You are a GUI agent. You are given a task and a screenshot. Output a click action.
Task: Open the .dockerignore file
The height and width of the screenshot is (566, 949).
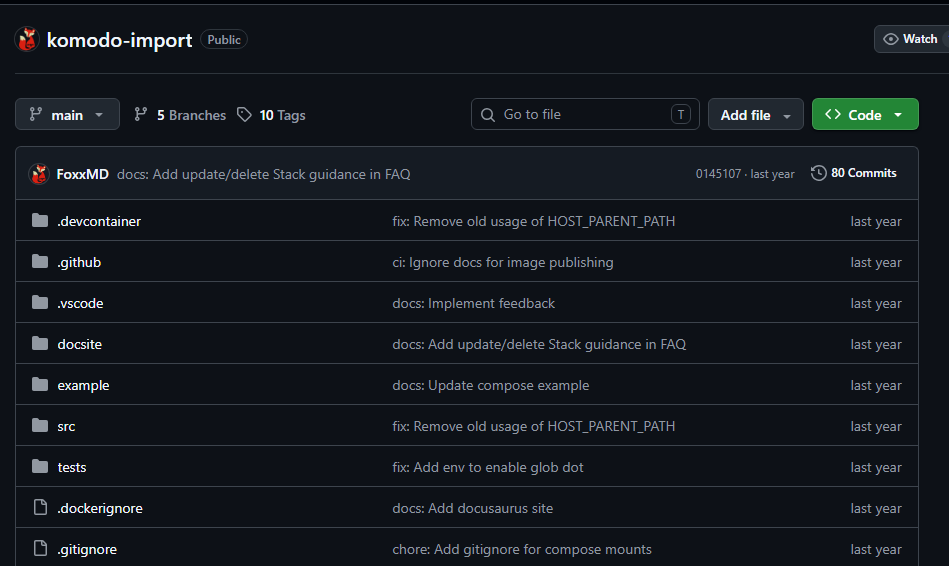(100, 508)
